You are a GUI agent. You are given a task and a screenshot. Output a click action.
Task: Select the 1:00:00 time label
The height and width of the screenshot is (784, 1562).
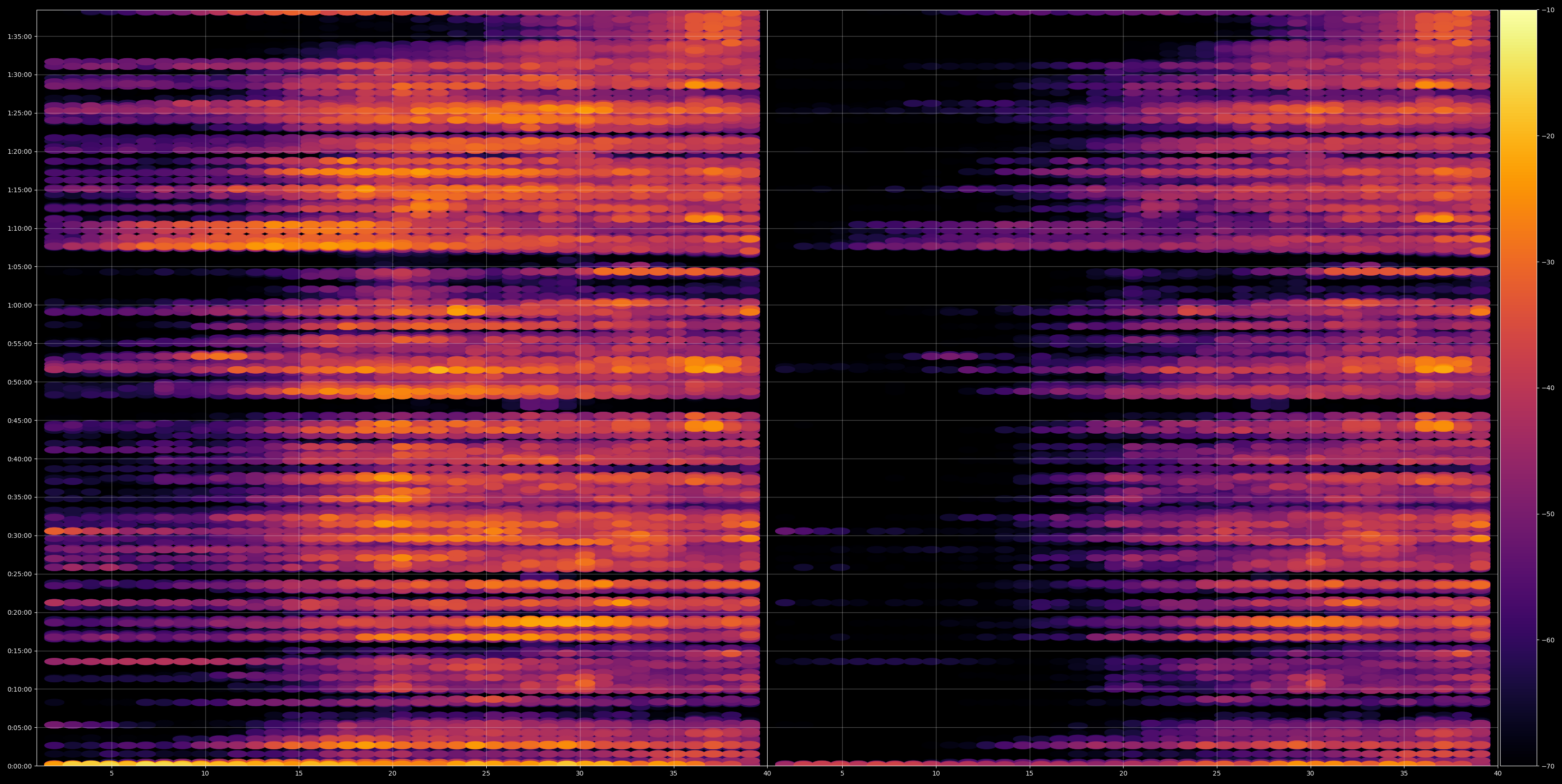tap(19, 305)
